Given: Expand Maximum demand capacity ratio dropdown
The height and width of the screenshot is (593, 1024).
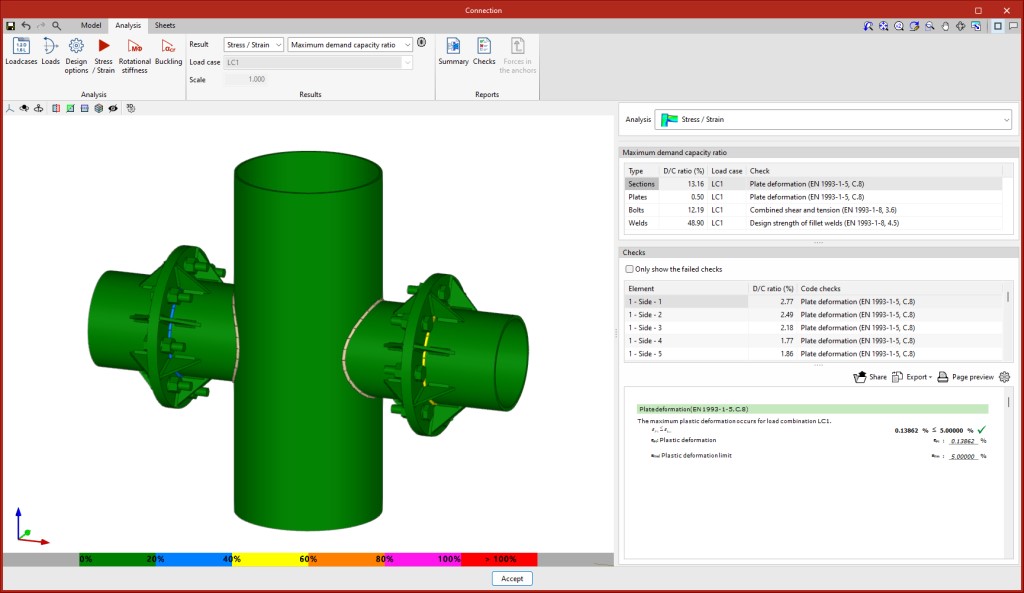Looking at the screenshot, I should 350,44.
